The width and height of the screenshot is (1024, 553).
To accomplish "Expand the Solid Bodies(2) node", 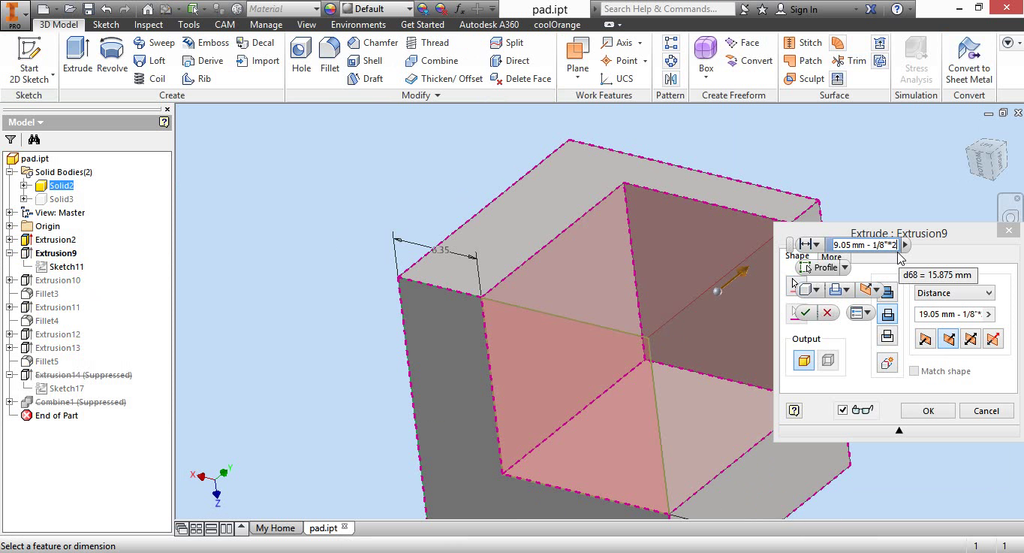I will coord(10,172).
